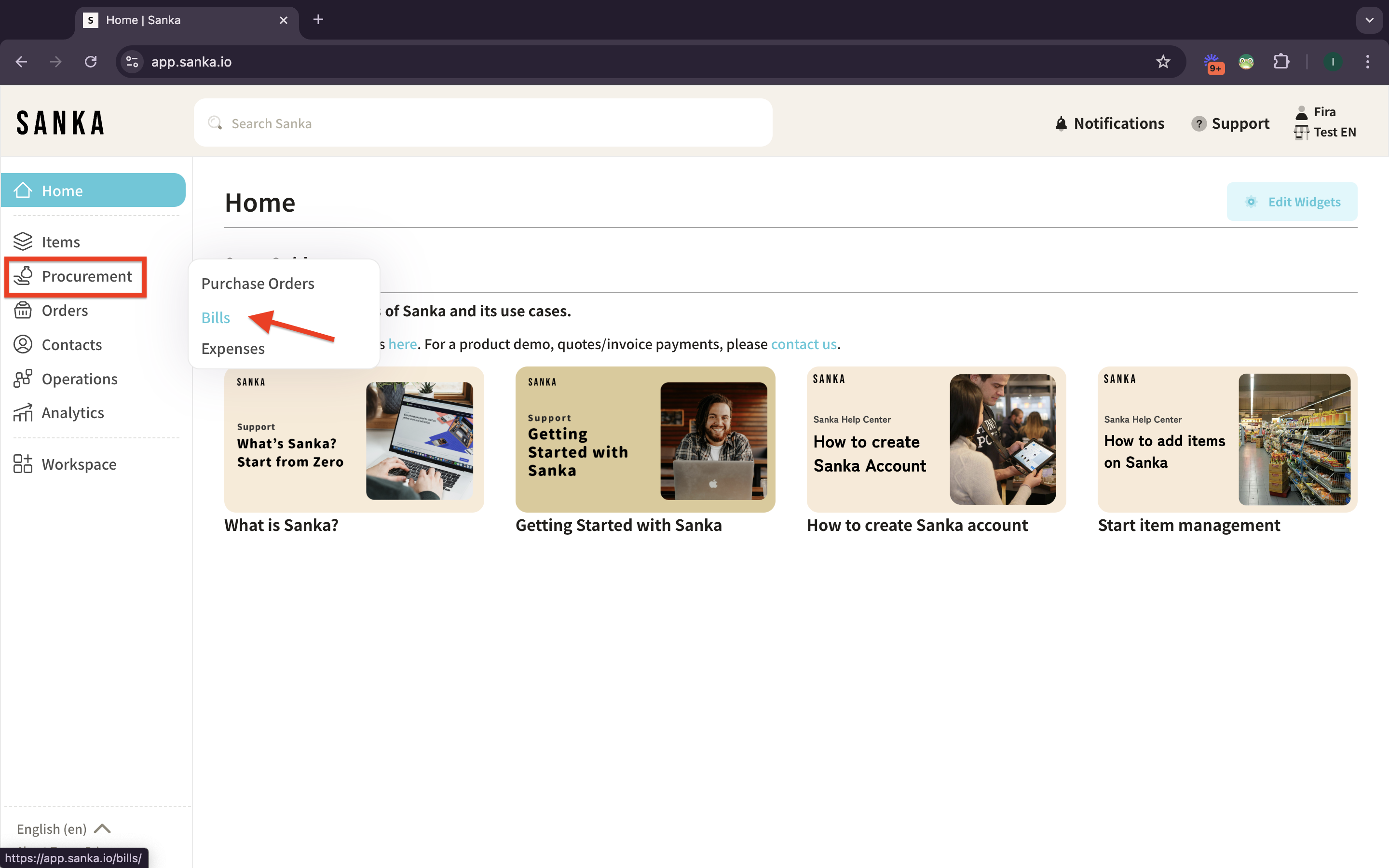Click the Contacts person icon
Image resolution: width=1389 pixels, height=868 pixels.
click(23, 344)
